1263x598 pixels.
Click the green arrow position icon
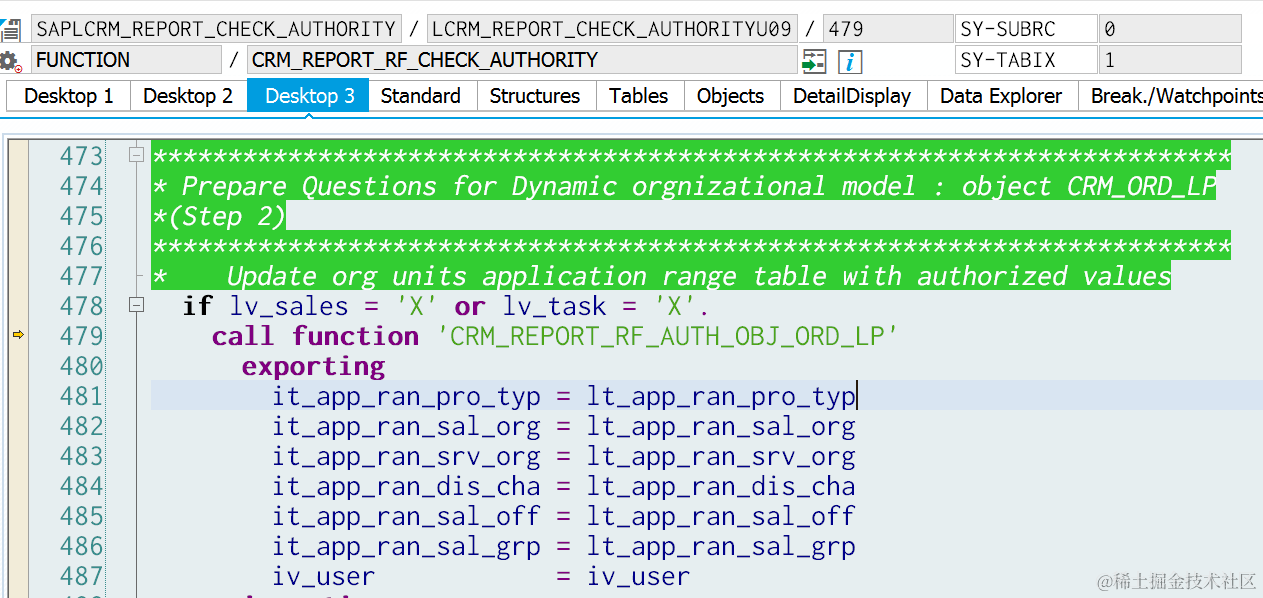814,61
